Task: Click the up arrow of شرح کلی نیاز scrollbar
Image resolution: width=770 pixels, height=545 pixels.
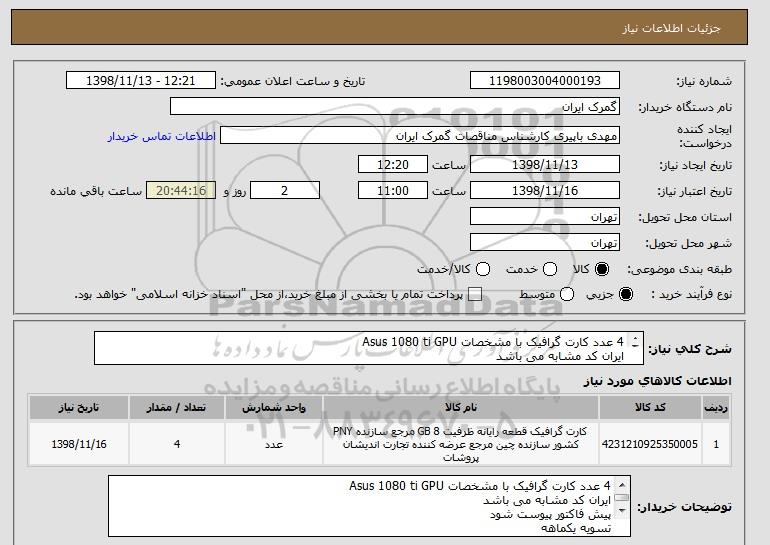Action: click(x=635, y=338)
